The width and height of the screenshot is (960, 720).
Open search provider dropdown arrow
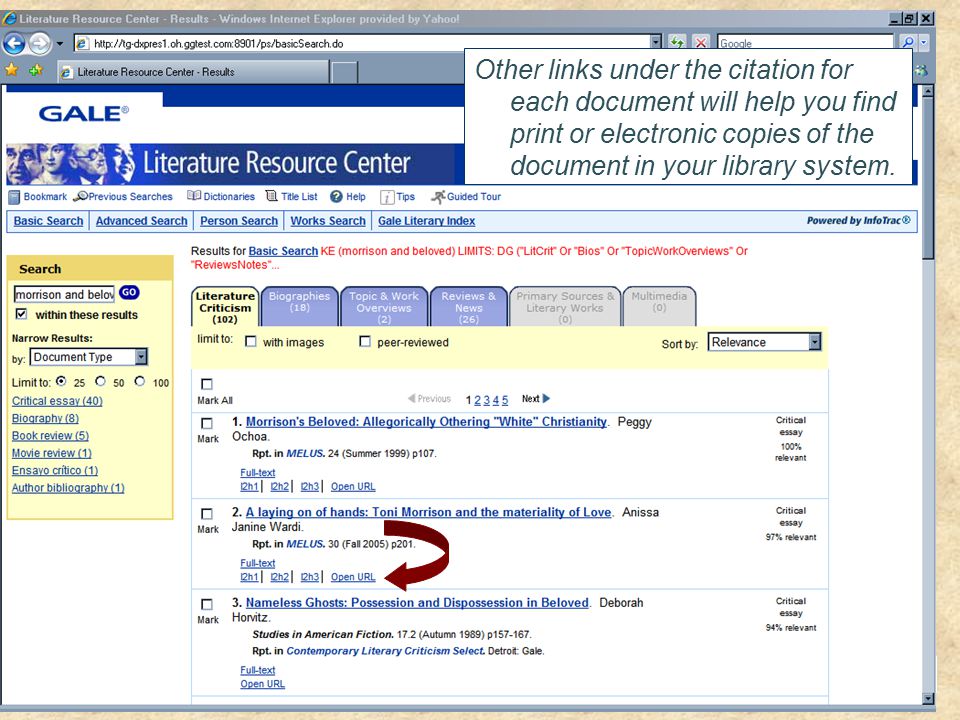pyautogui.click(x=923, y=43)
